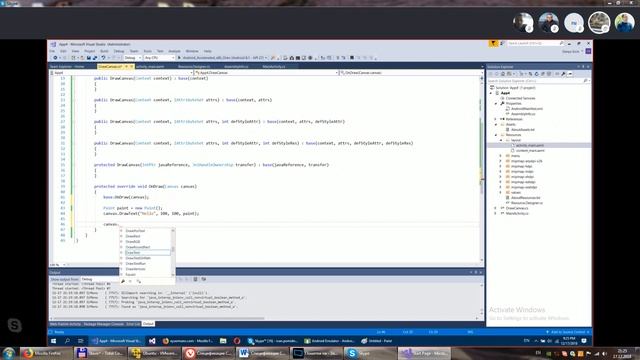Viewport: 640px width, 360px height.
Task: Click the Save All toolbar icon
Action: coord(95,58)
